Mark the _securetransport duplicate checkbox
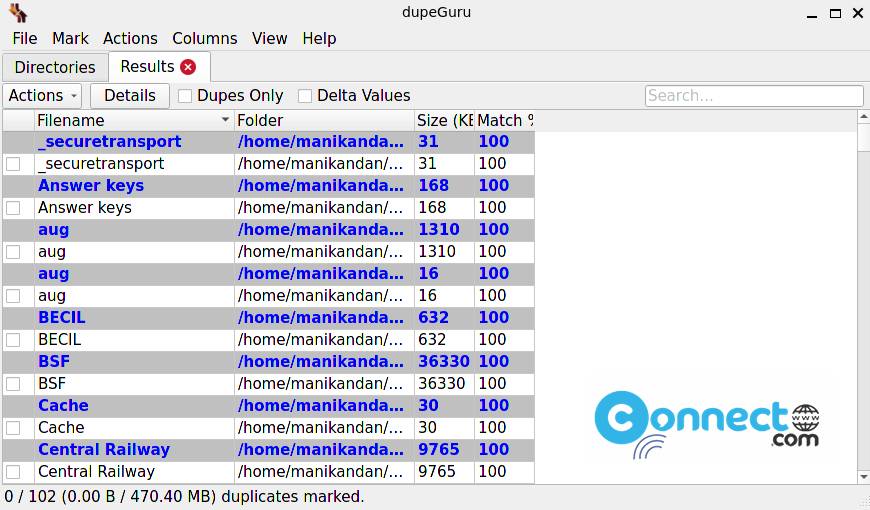Image resolution: width=870 pixels, height=510 pixels. pyautogui.click(x=13, y=164)
